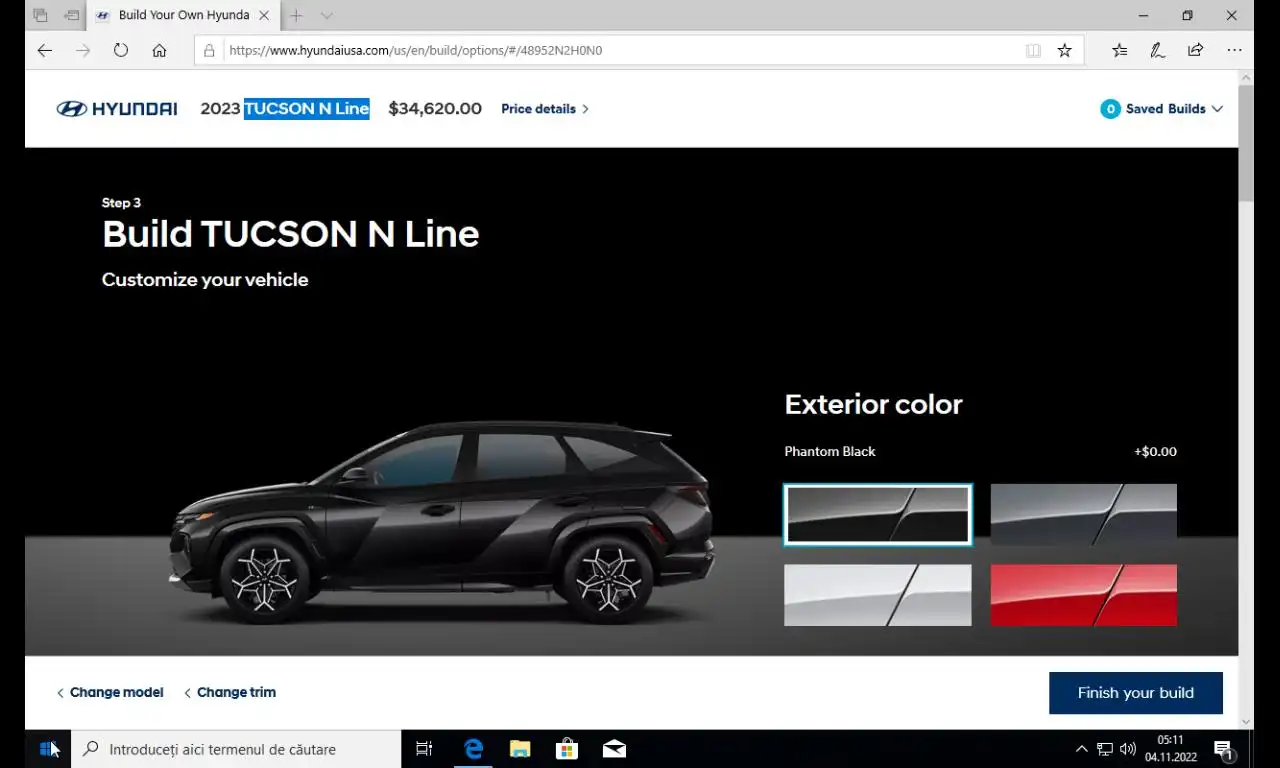1280x768 pixels.
Task: Open the Windows Start menu
Action: point(46,749)
